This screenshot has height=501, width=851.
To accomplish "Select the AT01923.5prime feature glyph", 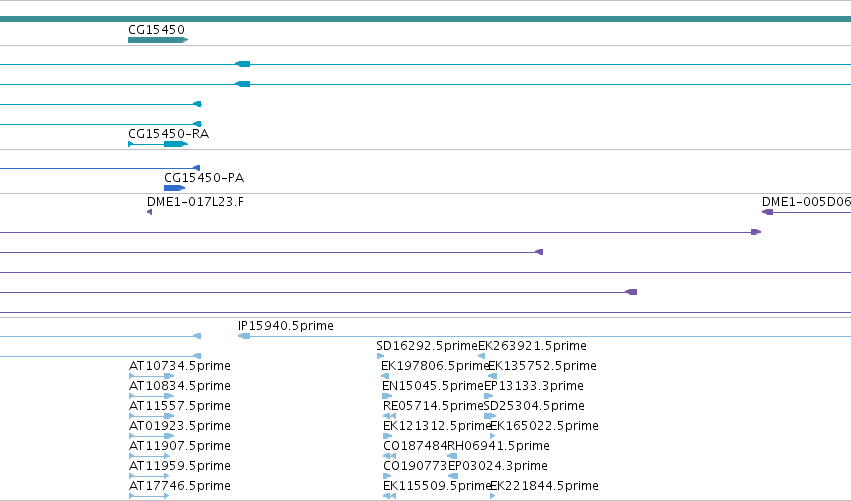I will click(x=151, y=436).
